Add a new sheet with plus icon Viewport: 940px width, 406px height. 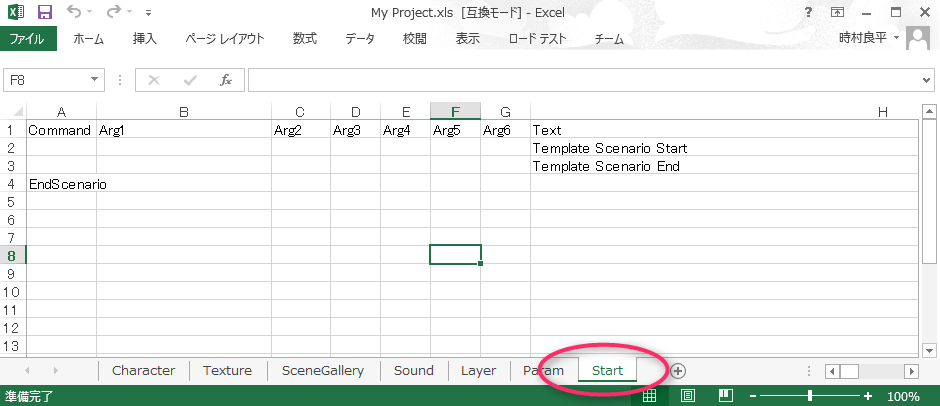pyautogui.click(x=678, y=370)
